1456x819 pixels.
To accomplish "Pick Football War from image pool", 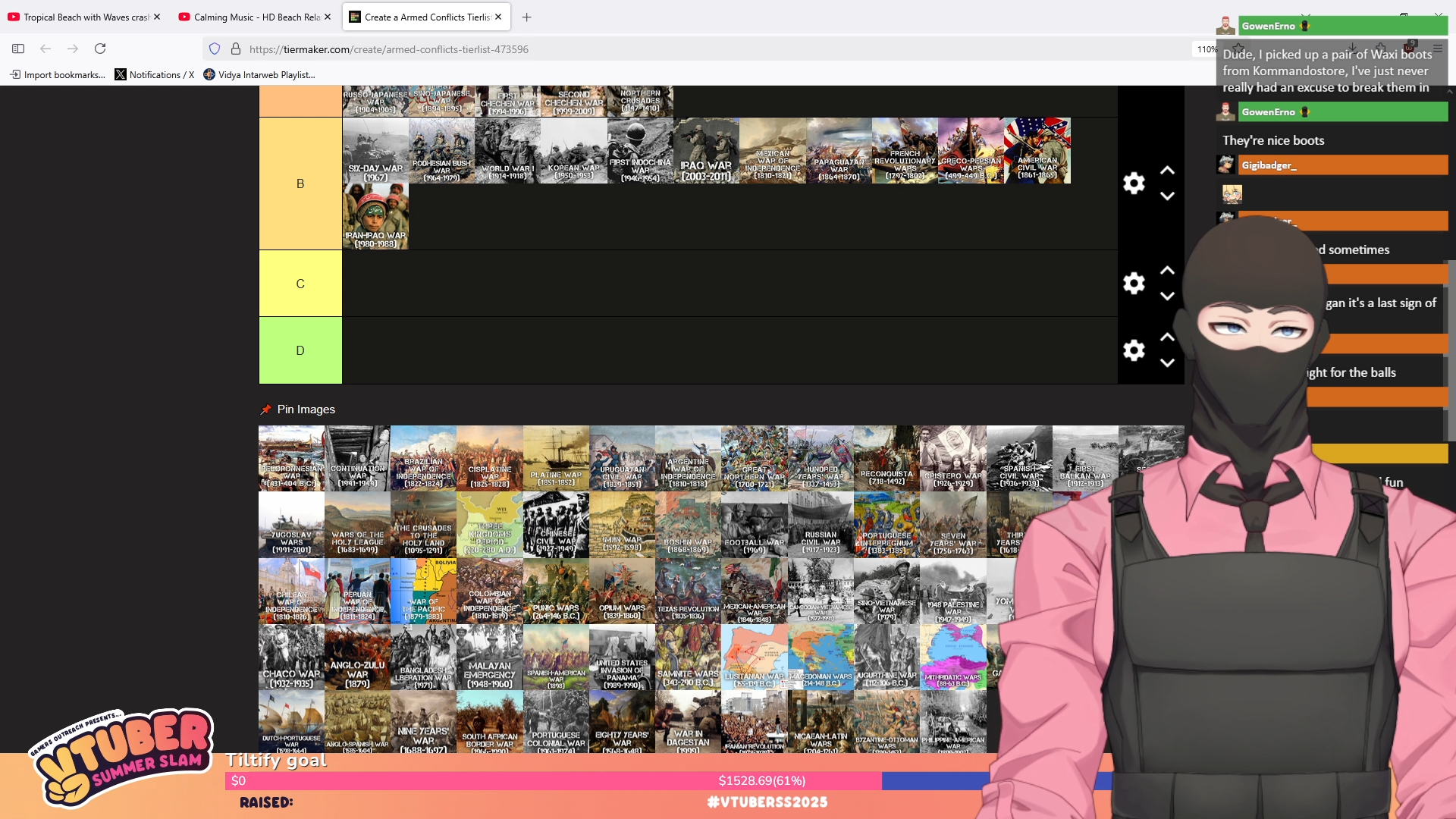I will [755, 524].
